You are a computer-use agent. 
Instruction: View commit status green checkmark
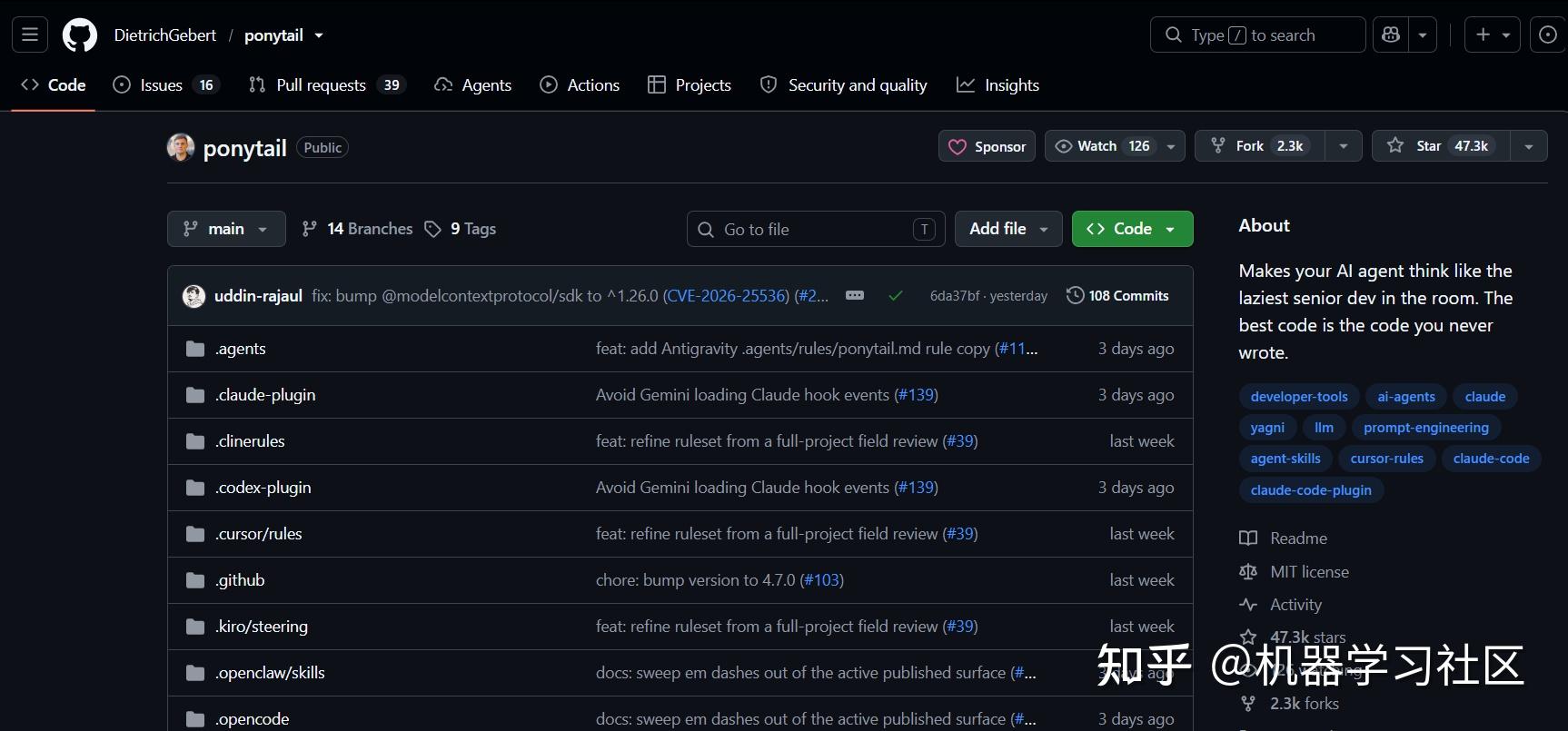click(x=896, y=296)
